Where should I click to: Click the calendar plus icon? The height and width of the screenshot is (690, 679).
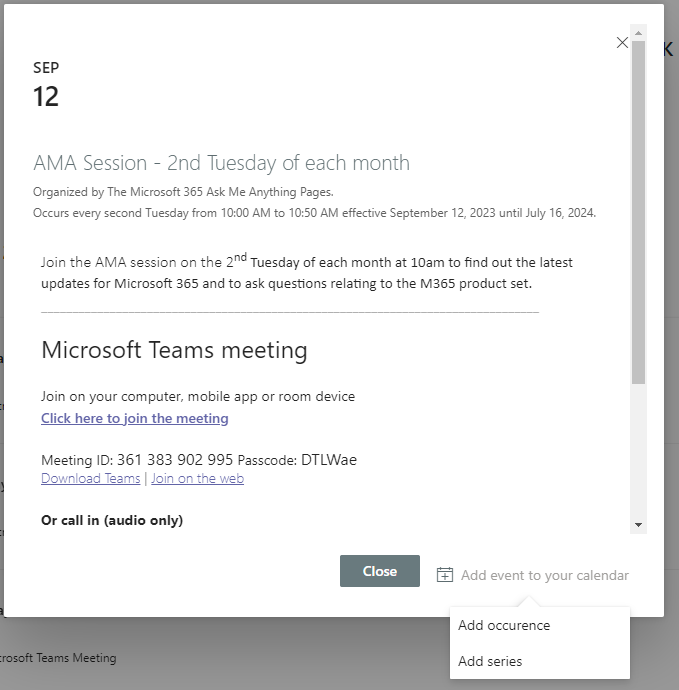pos(445,575)
